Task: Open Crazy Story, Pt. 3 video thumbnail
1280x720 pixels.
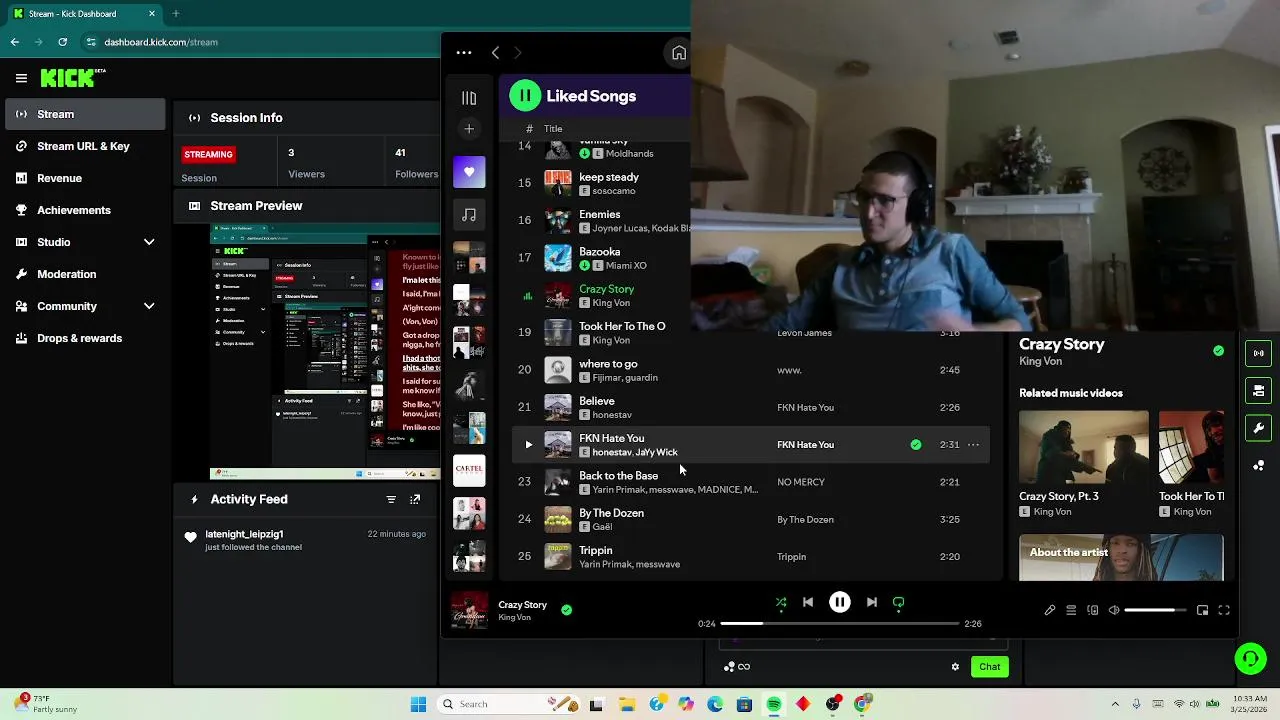Action: coord(1084,447)
